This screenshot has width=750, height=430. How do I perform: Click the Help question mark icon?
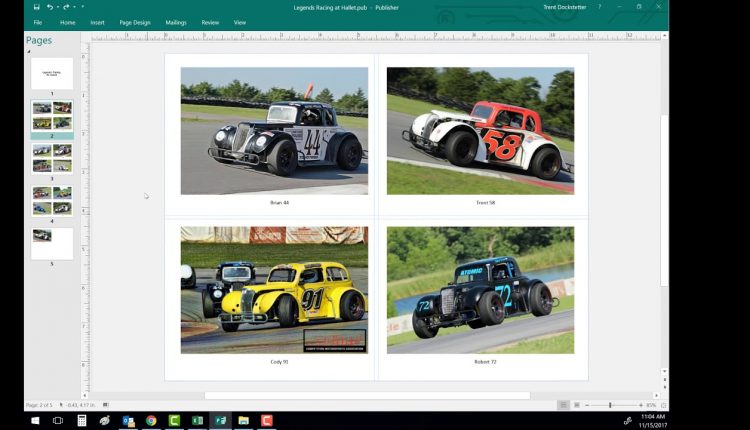tap(599, 7)
